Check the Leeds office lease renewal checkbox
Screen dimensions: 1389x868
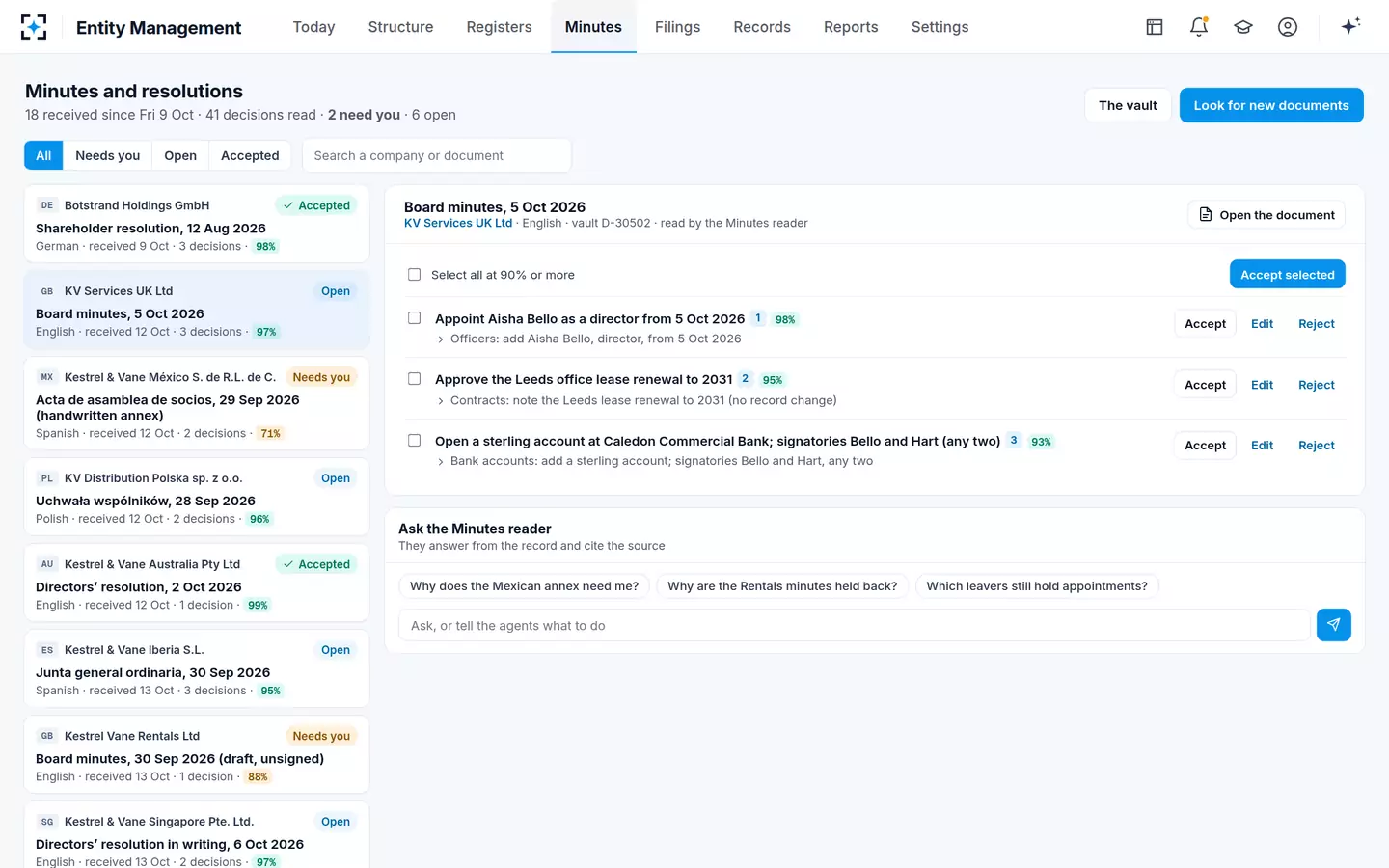pyautogui.click(x=414, y=379)
